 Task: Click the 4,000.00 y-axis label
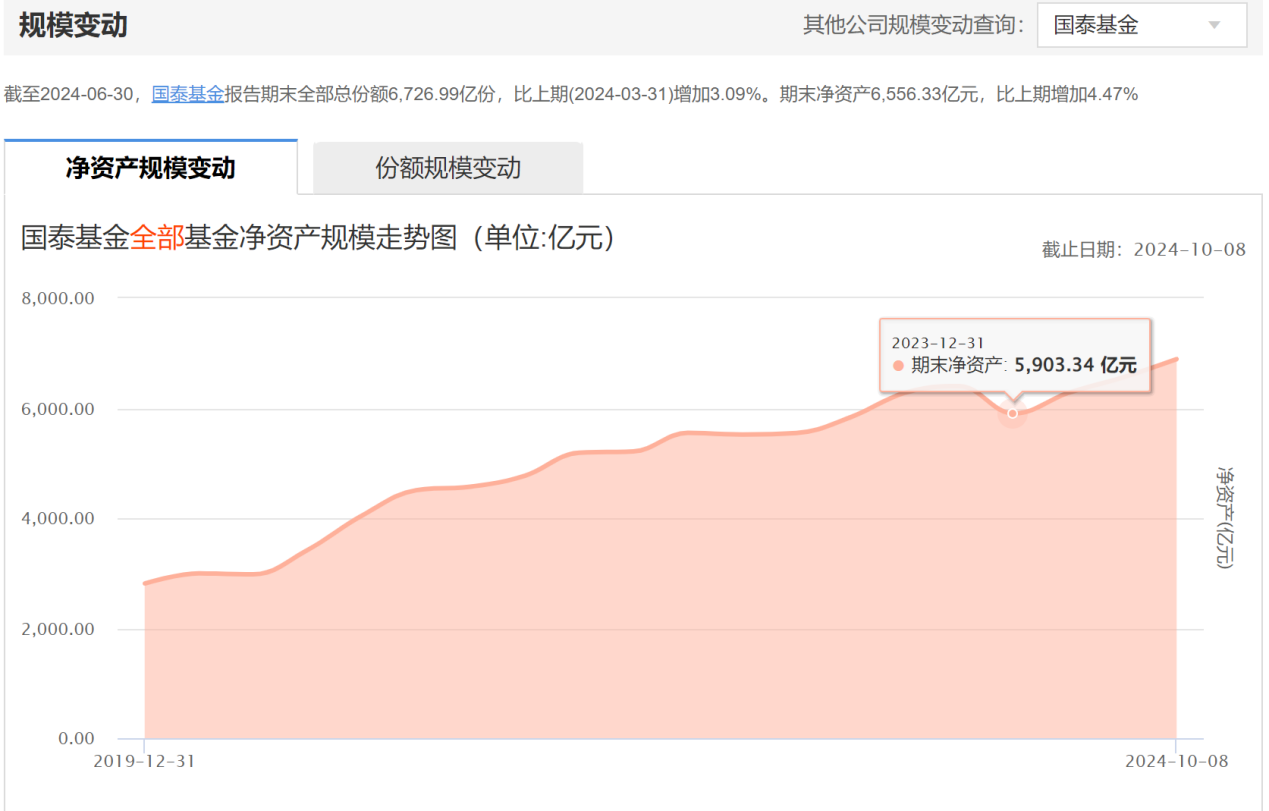point(57,519)
